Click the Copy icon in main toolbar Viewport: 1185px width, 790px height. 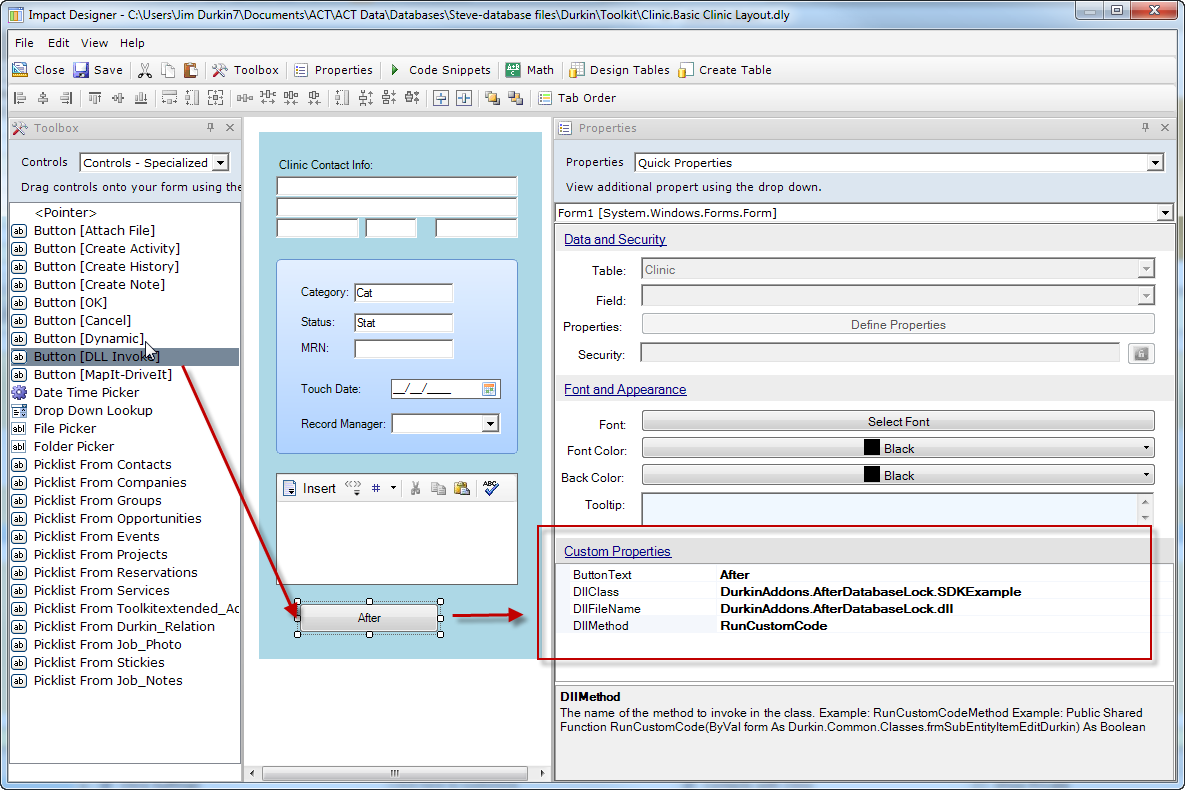pyautogui.click(x=168, y=70)
